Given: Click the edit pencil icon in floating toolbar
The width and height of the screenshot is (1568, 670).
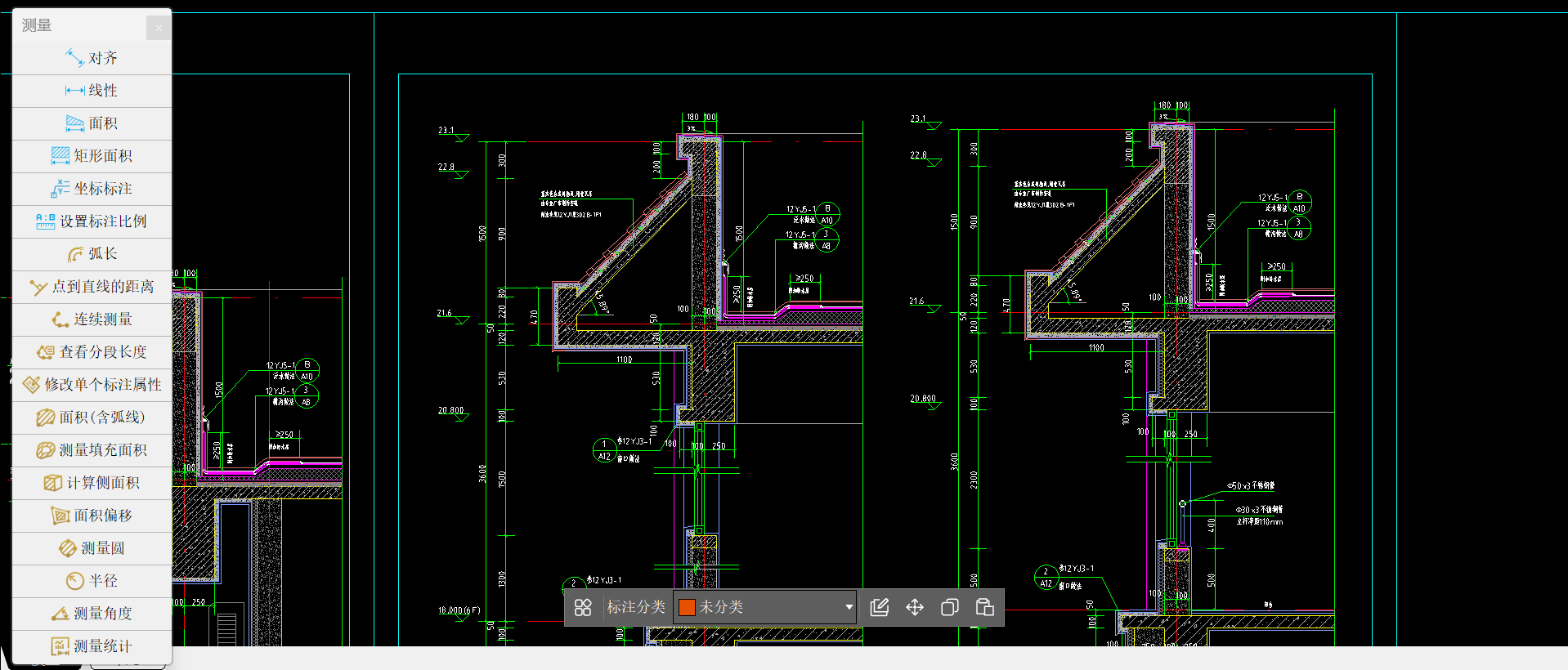Looking at the screenshot, I should coord(880,607).
